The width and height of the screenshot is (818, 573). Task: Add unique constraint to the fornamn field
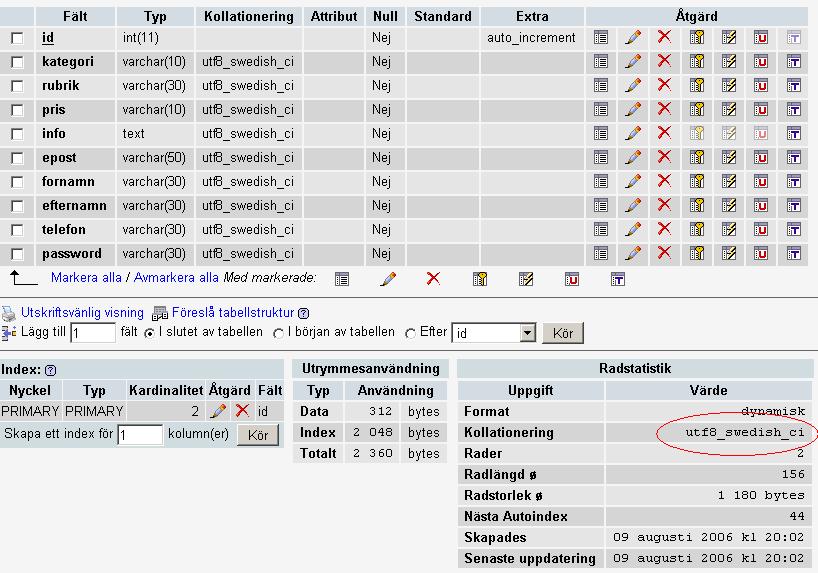761,182
